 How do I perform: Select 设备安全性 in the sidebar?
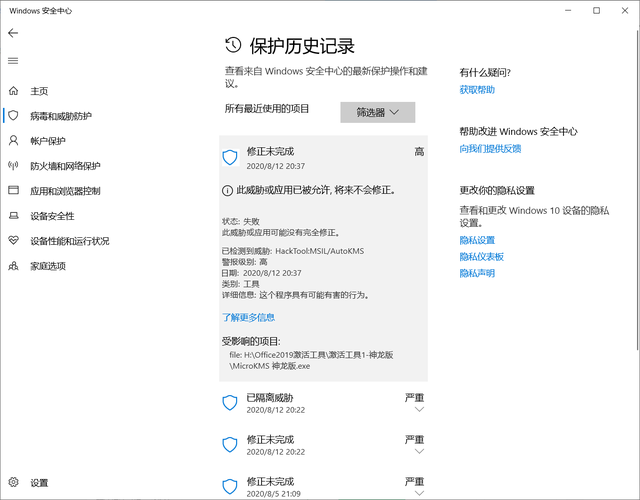point(52,216)
